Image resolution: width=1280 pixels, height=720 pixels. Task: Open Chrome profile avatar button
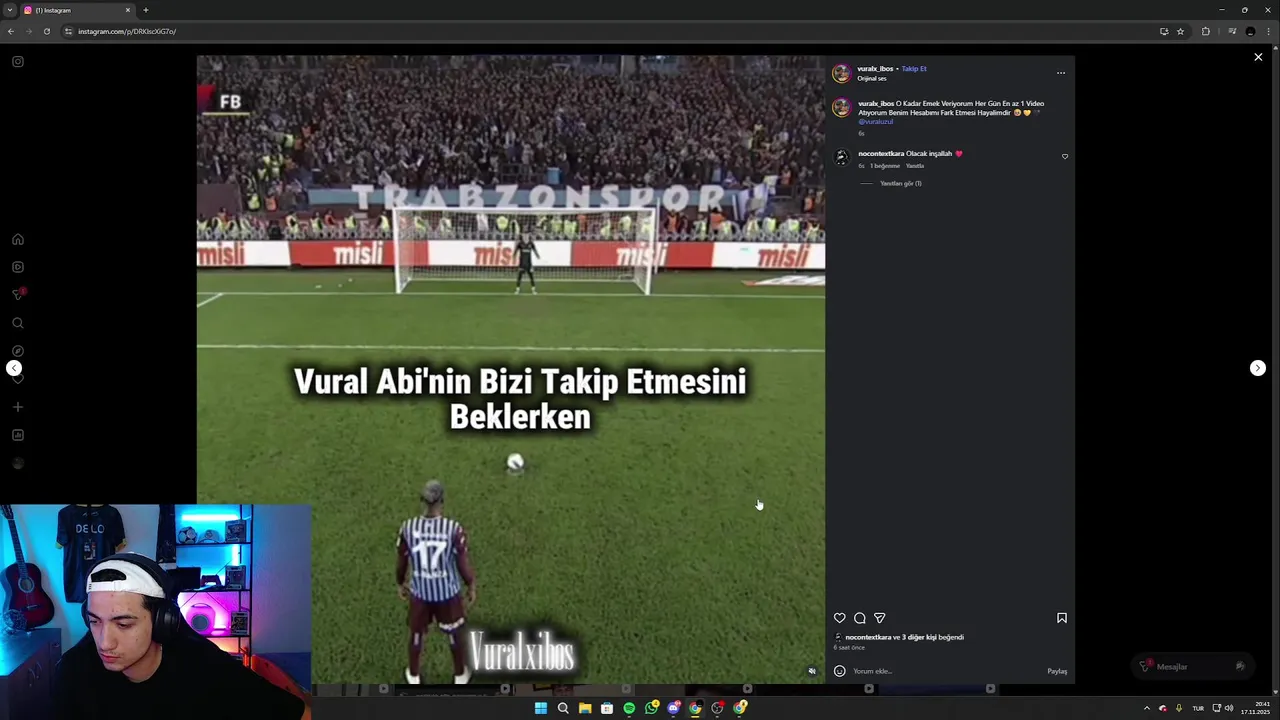click(x=1250, y=31)
